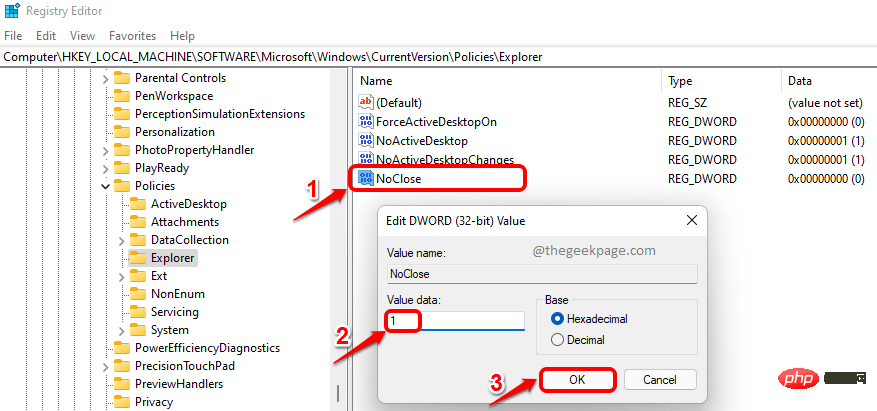Click the DataCollection folder icon
The width and height of the screenshot is (877, 411).
[138, 240]
